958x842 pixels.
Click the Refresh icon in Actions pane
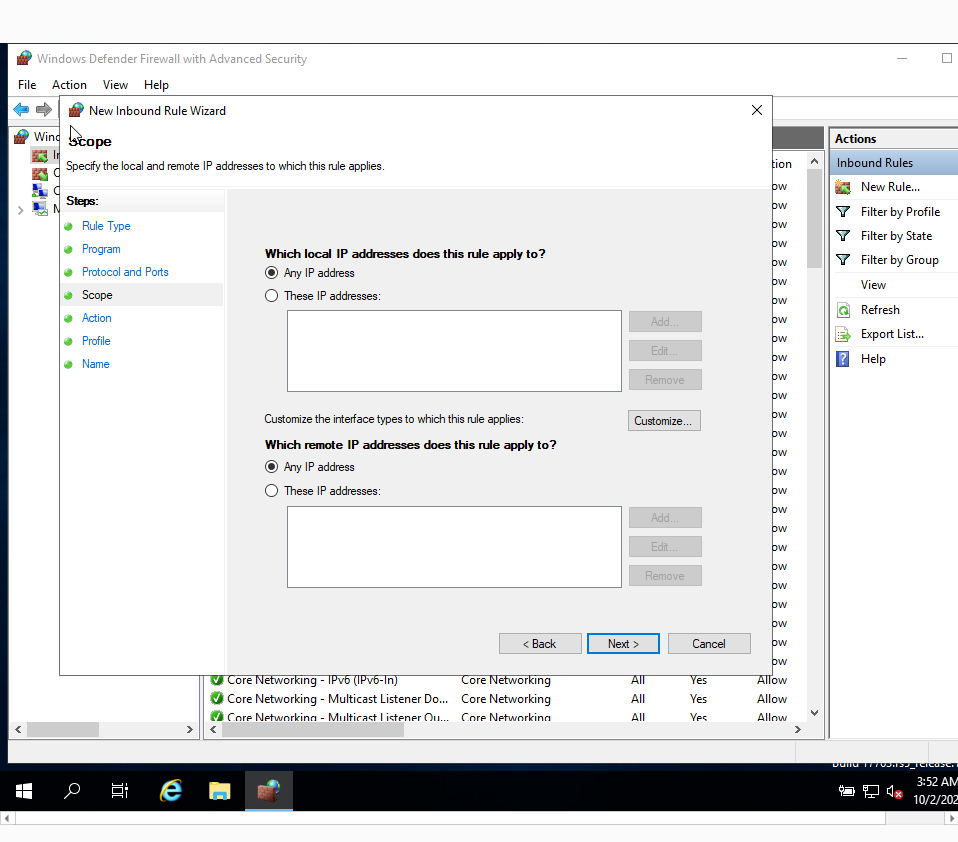pyautogui.click(x=843, y=310)
